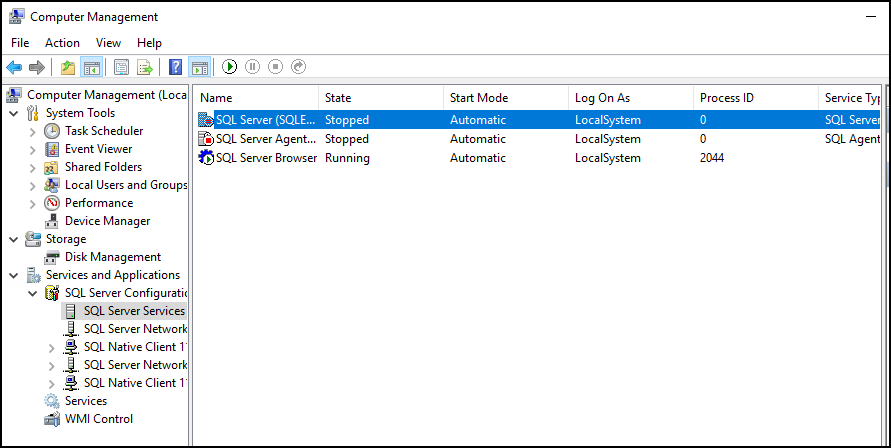Click the Services gear icon in tree
The image size is (891, 448).
pos(52,401)
